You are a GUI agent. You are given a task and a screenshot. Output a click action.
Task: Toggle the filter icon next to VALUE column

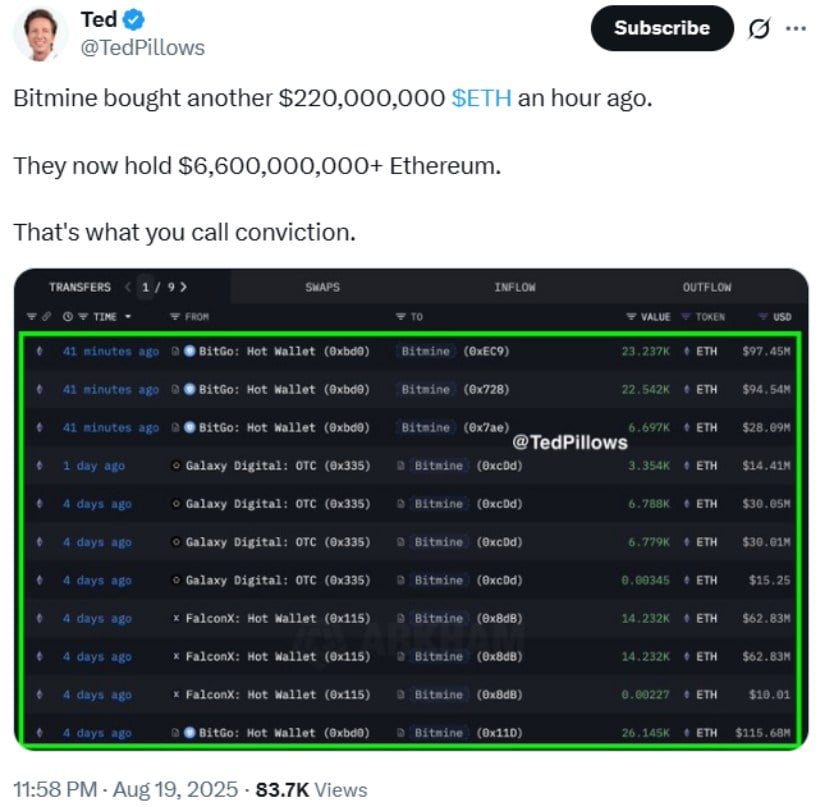pos(631,317)
